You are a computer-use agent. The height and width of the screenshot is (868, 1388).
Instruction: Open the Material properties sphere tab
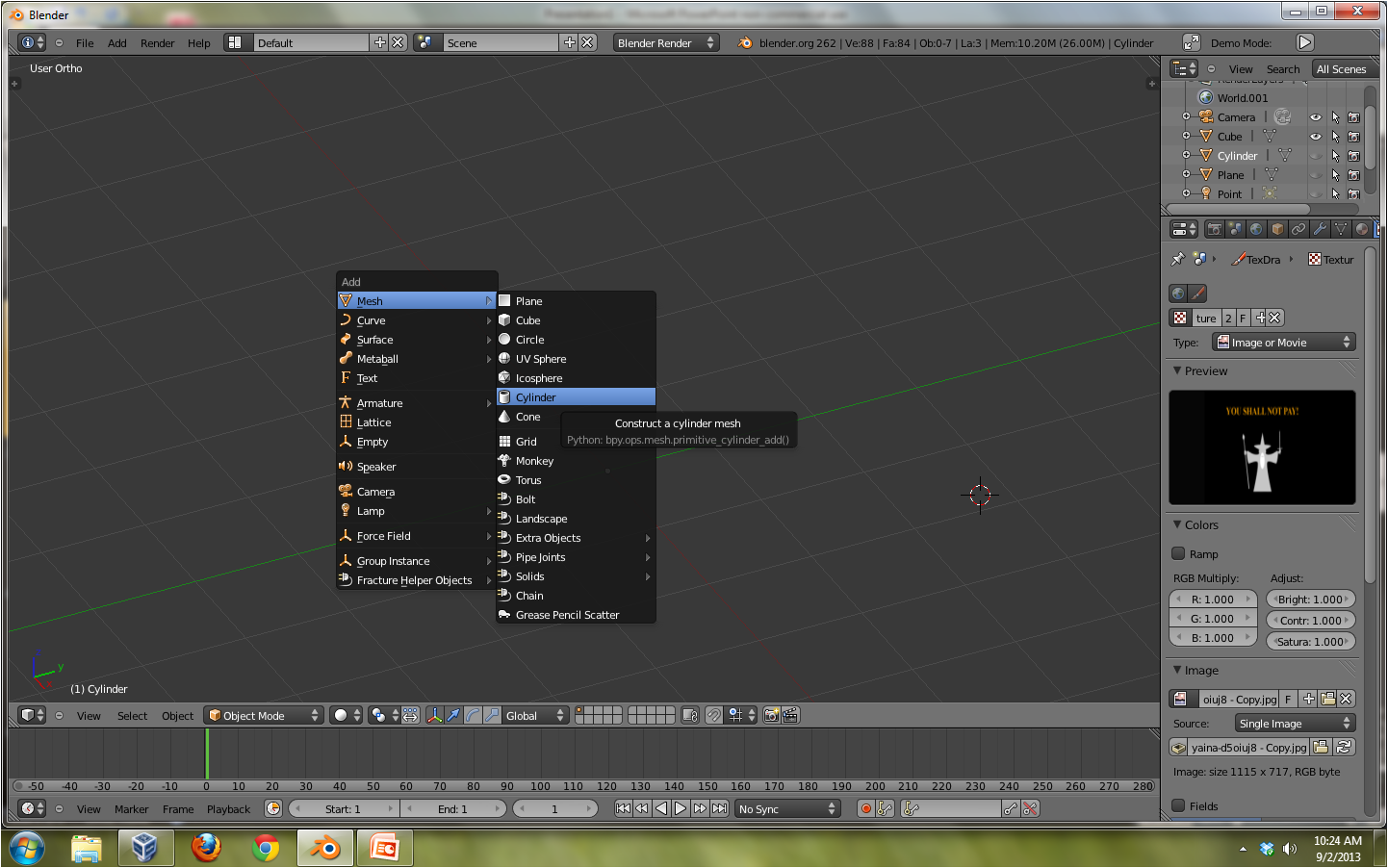tap(1362, 229)
